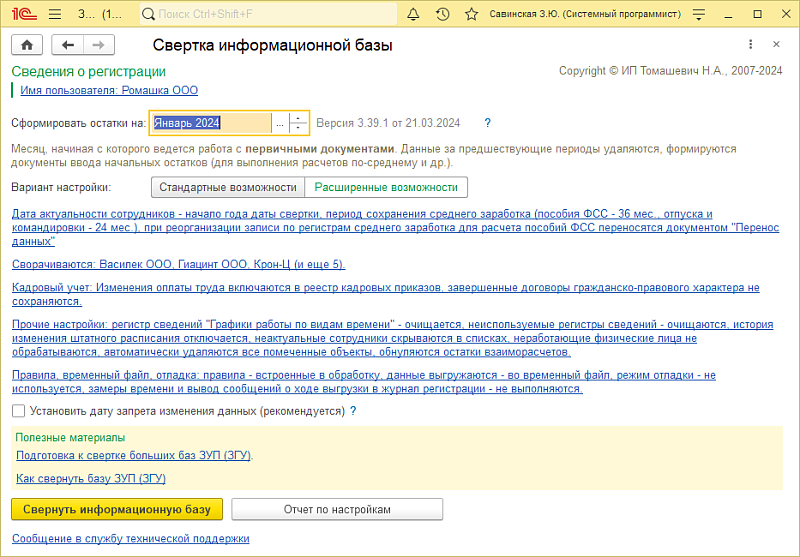This screenshot has width=800, height=557.
Task: Maximize the application window
Action: pos(758,14)
